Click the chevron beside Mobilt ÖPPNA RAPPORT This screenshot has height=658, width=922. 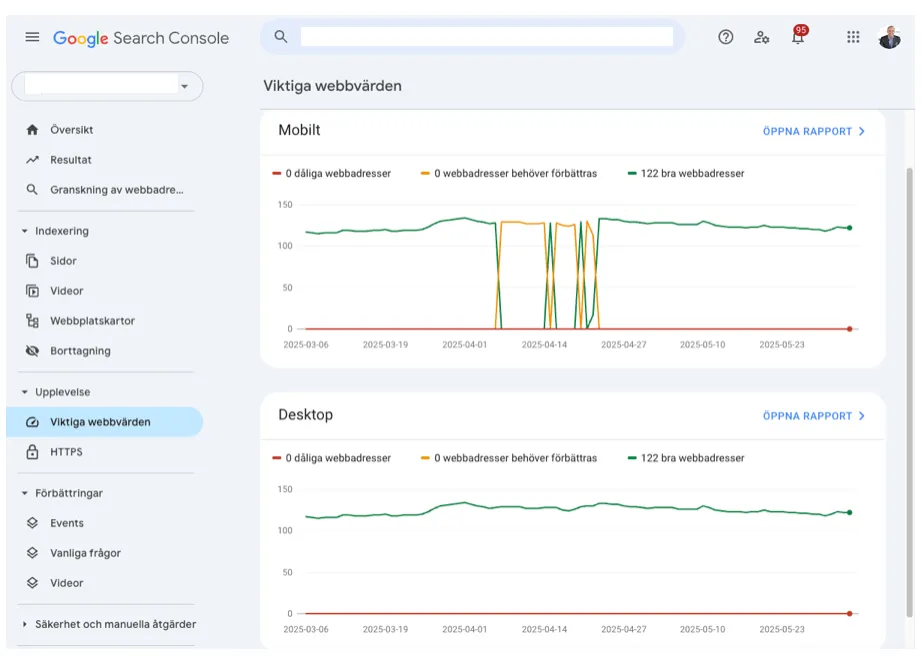[862, 132]
